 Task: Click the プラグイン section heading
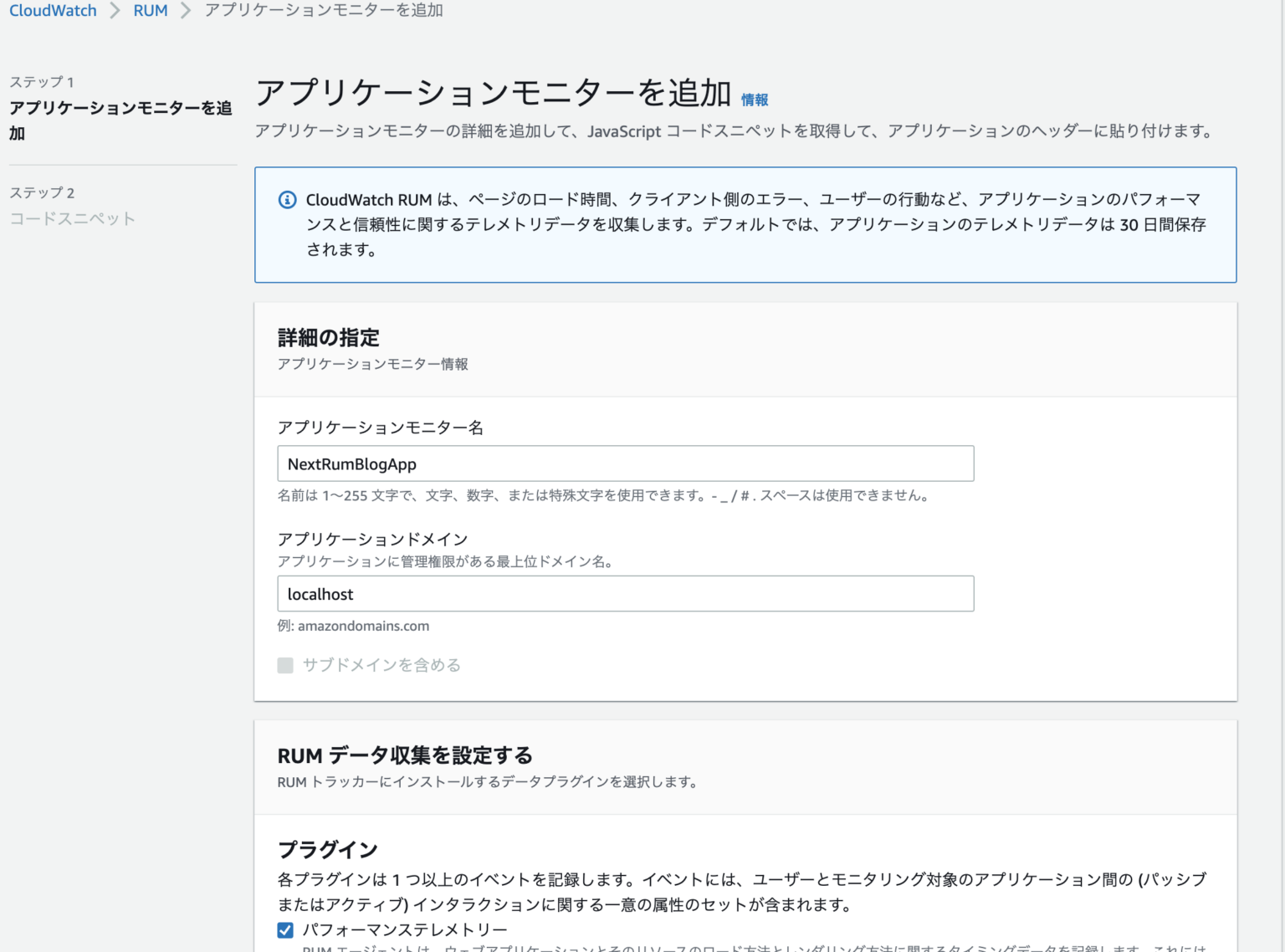327,848
